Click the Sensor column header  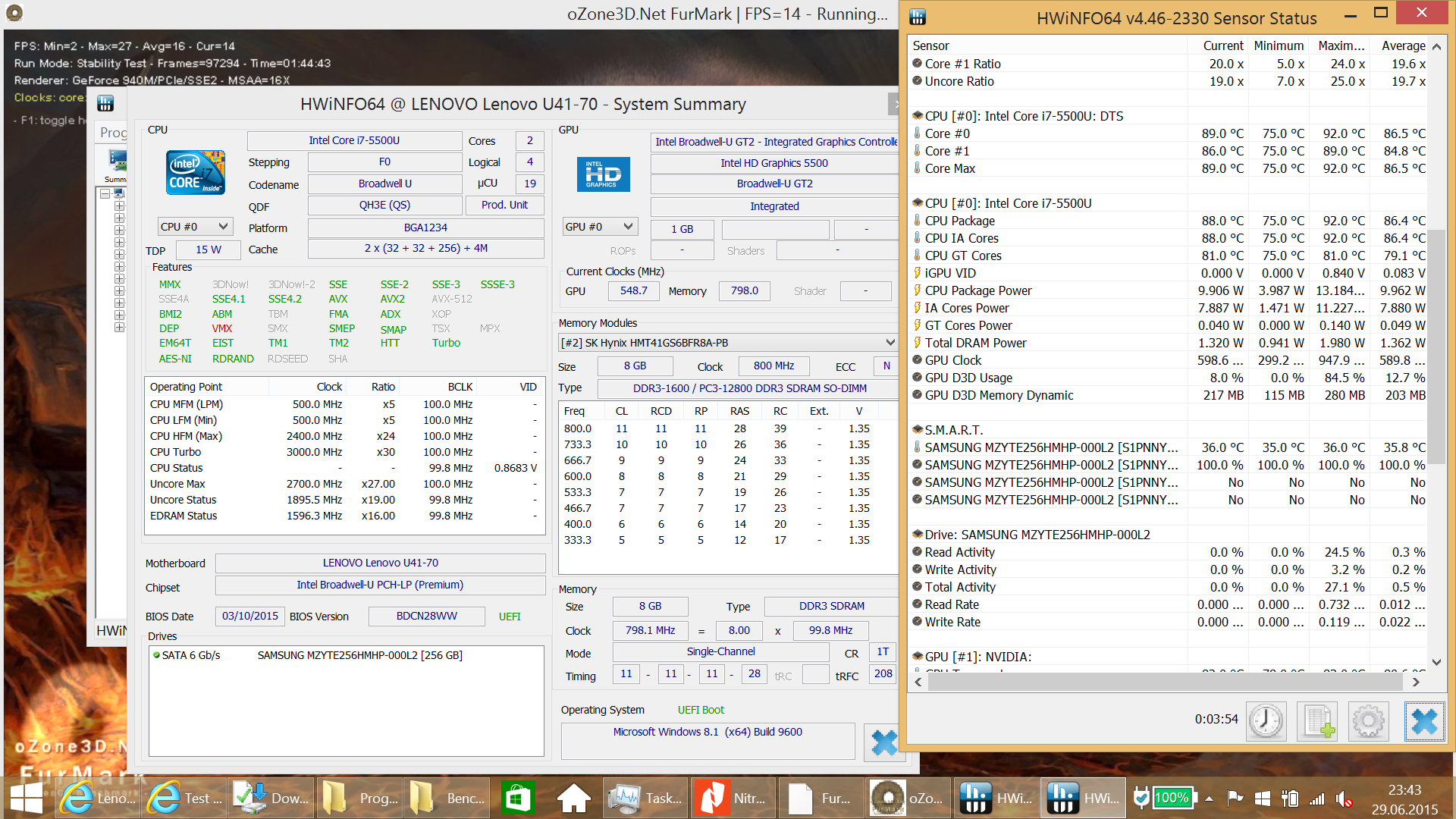tap(930, 46)
